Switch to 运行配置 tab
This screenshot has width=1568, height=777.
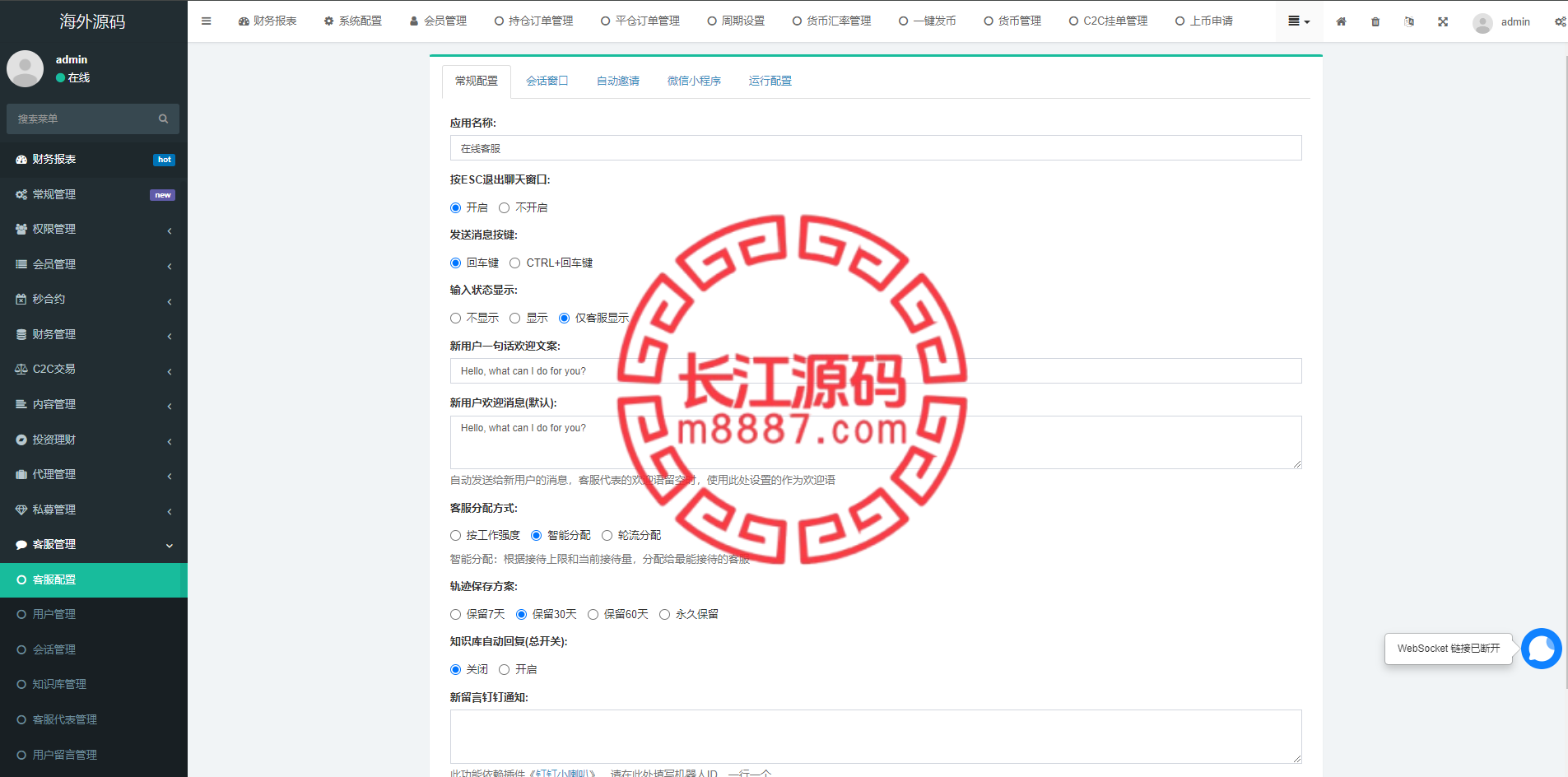(770, 81)
